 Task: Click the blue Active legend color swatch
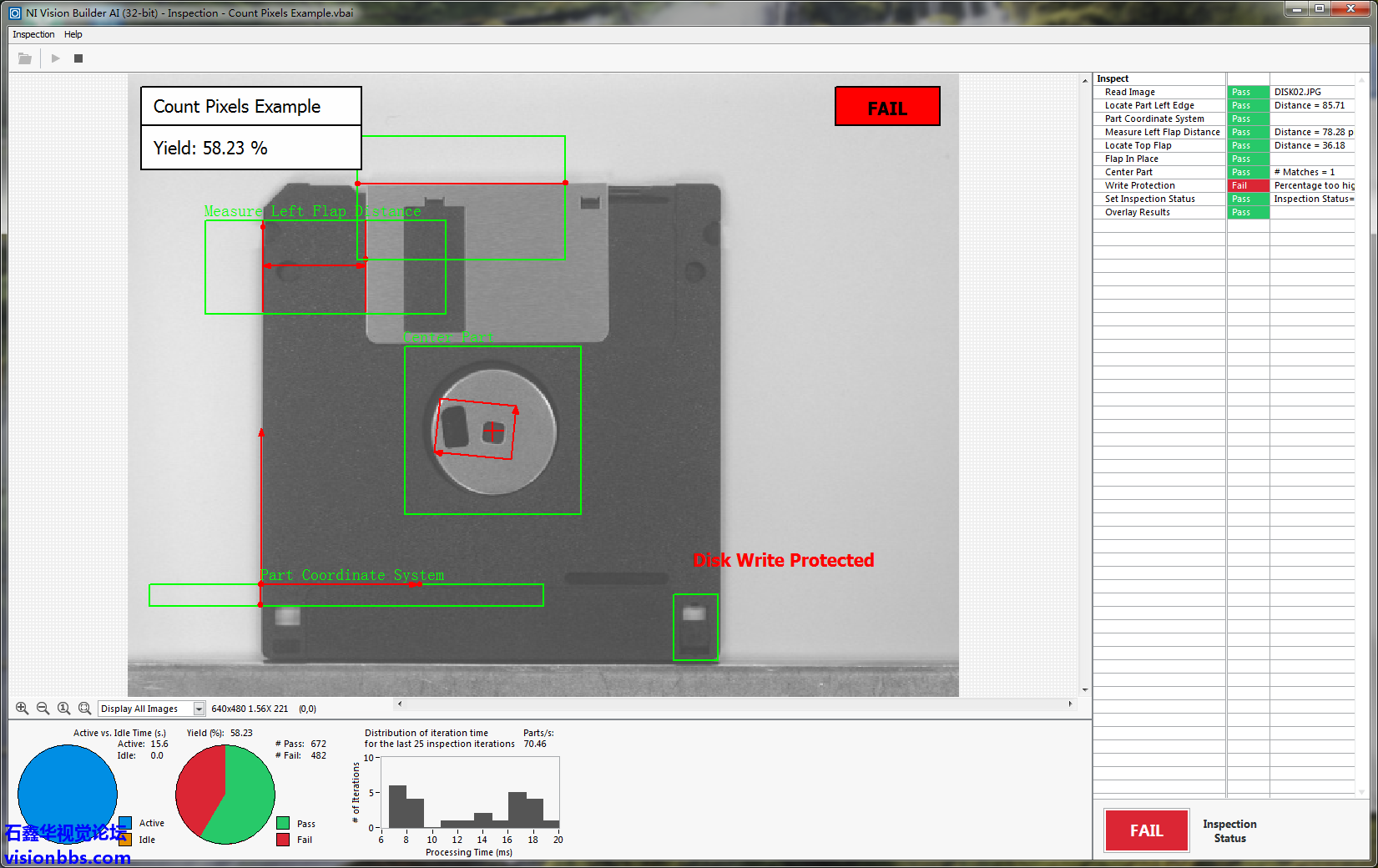(125, 823)
